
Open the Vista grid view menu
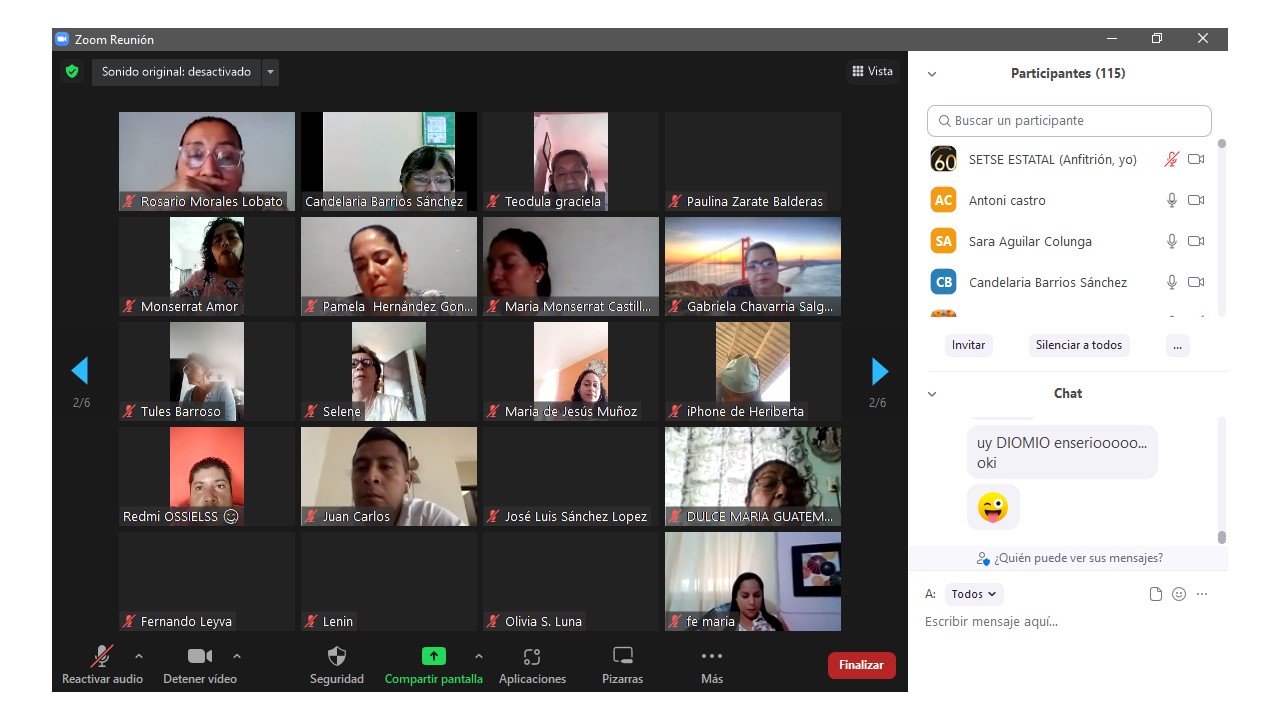(x=872, y=71)
